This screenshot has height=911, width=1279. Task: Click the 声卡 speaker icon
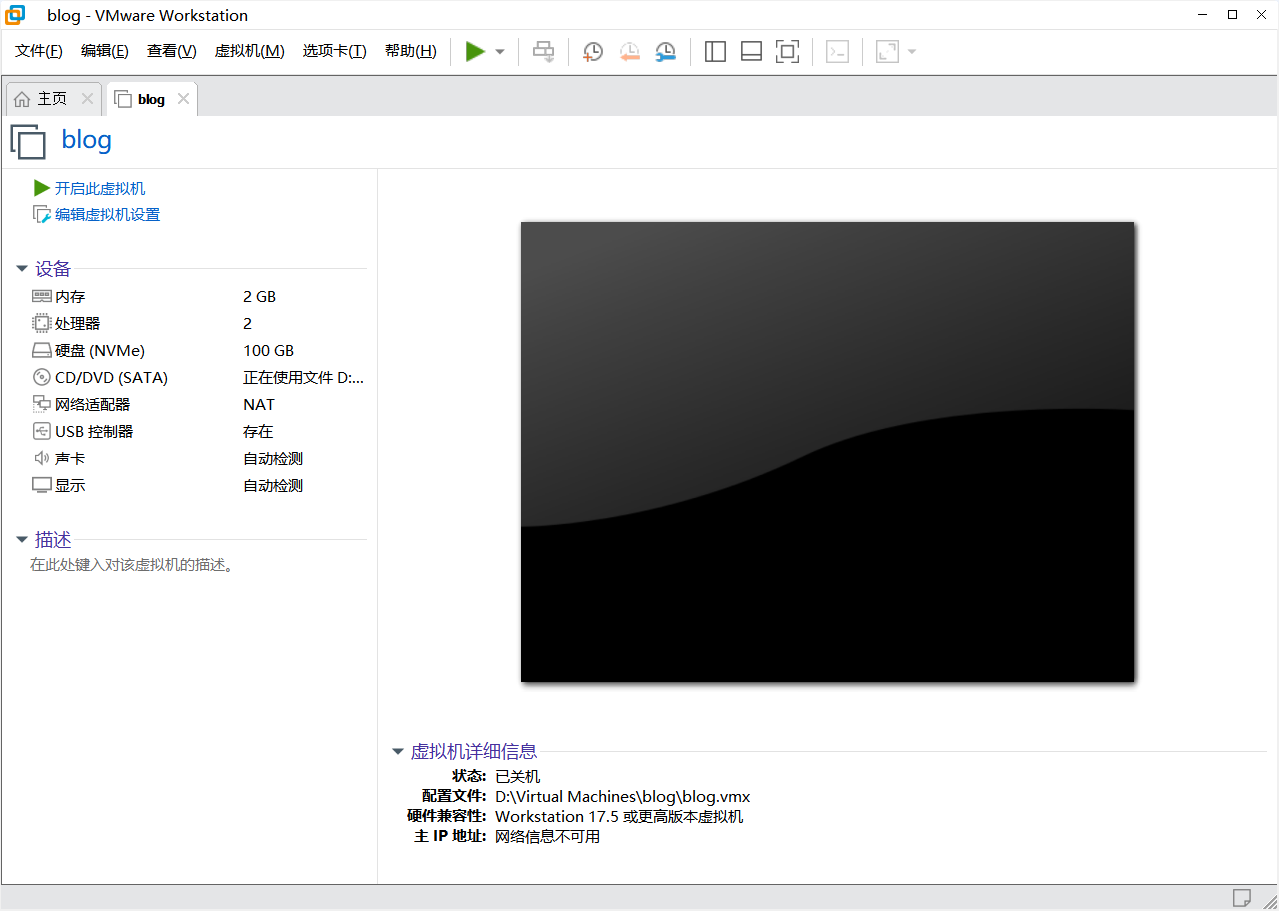pyautogui.click(x=41, y=458)
